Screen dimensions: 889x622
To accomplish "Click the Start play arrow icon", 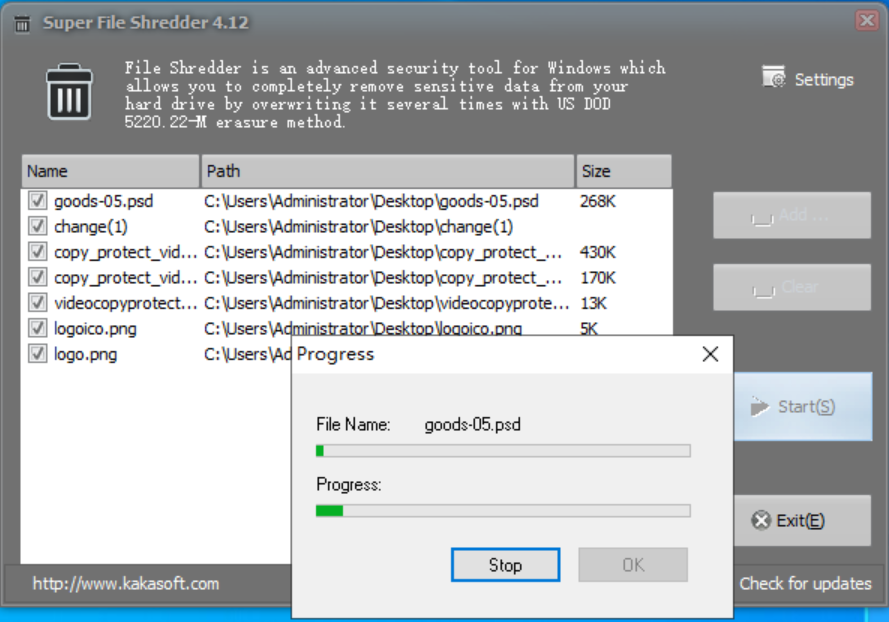I will tap(760, 407).
